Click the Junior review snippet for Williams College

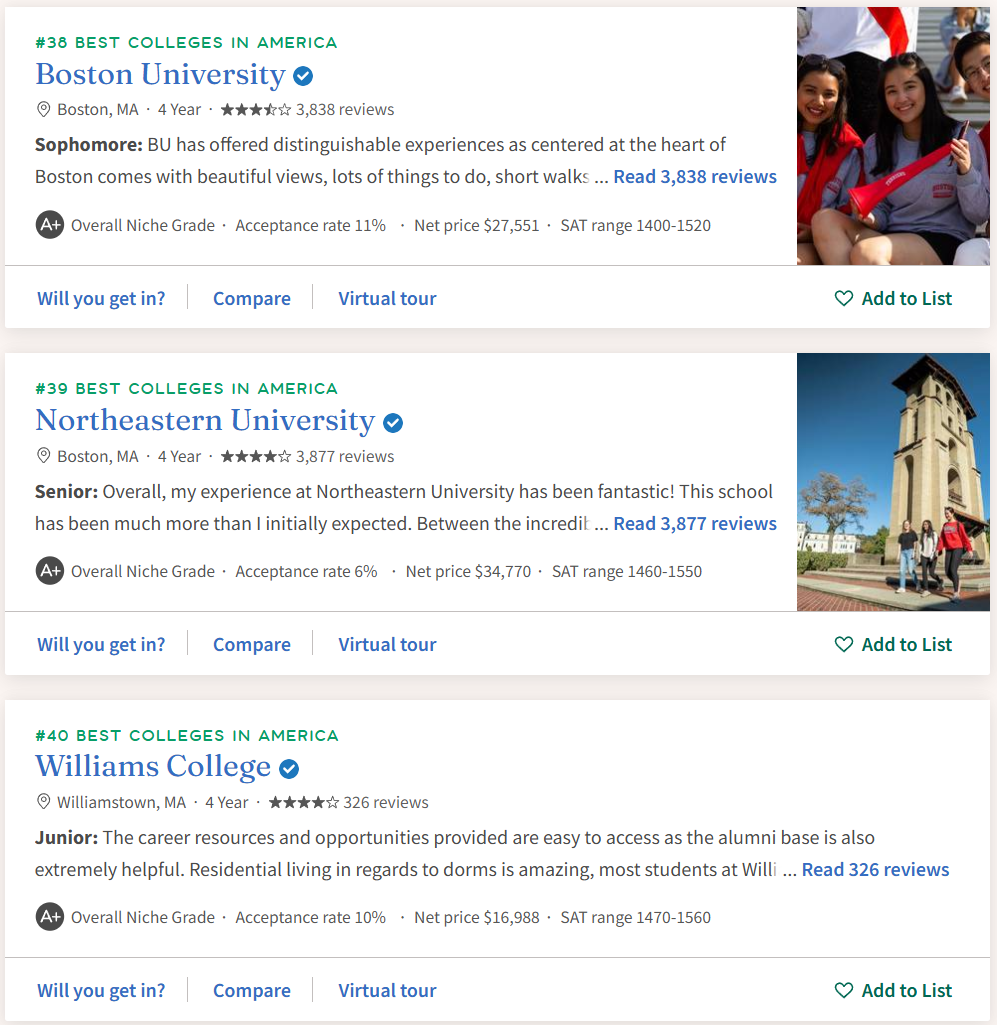tap(454, 853)
